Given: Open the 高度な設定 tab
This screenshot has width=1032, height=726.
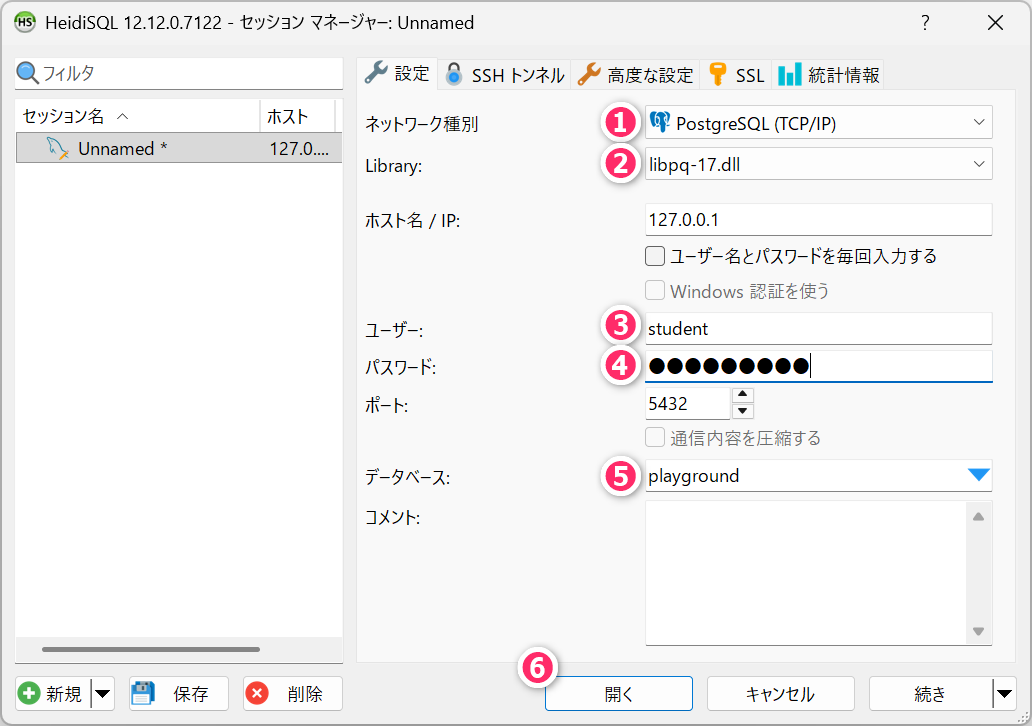Looking at the screenshot, I should tap(636, 74).
